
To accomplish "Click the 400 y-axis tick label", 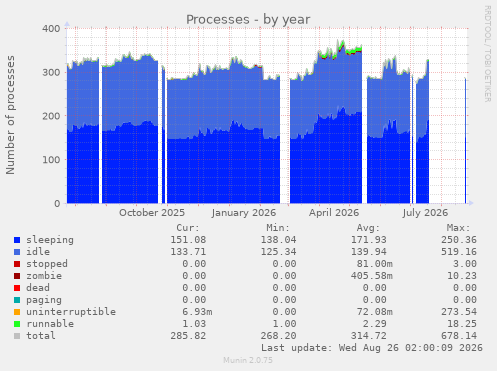I will pos(51,29).
